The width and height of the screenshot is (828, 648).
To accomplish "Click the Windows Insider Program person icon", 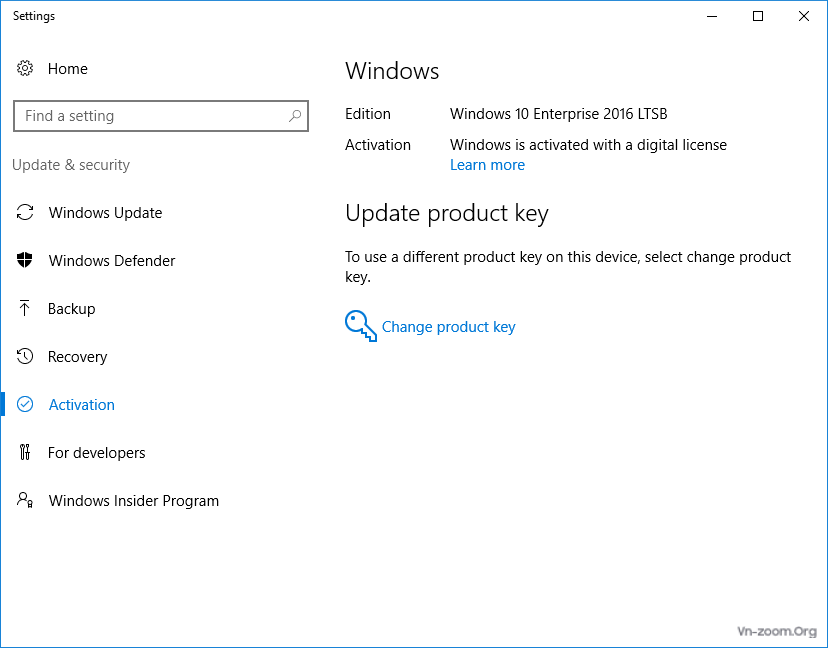I will (25, 500).
